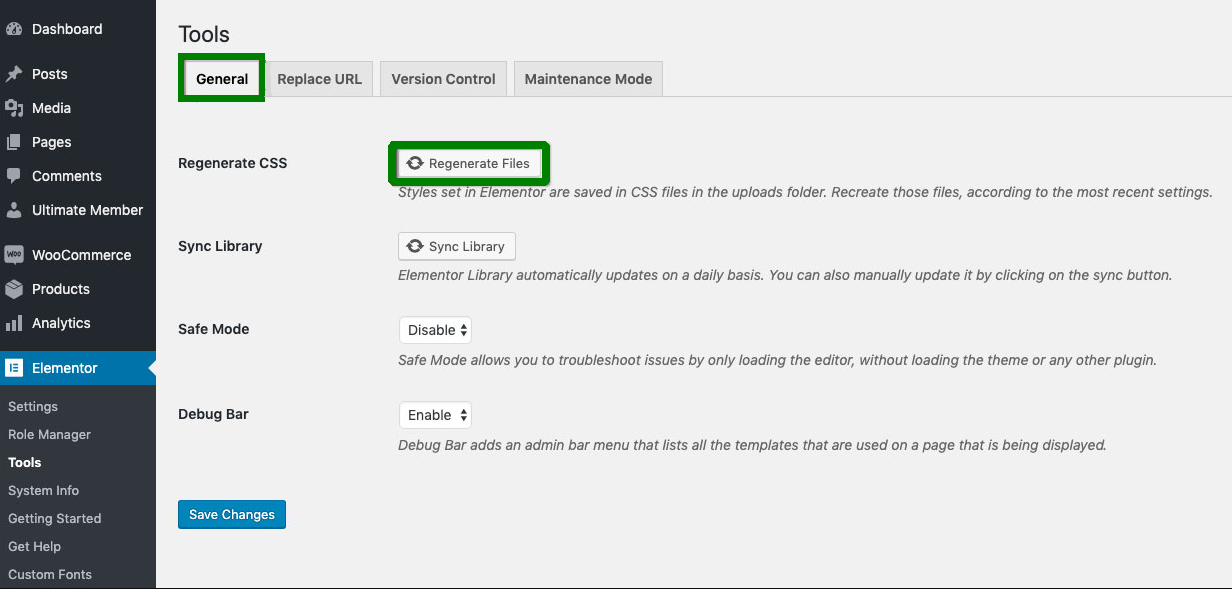The height and width of the screenshot is (589, 1232).
Task: Switch to the Replace URL tab
Action: tap(319, 79)
